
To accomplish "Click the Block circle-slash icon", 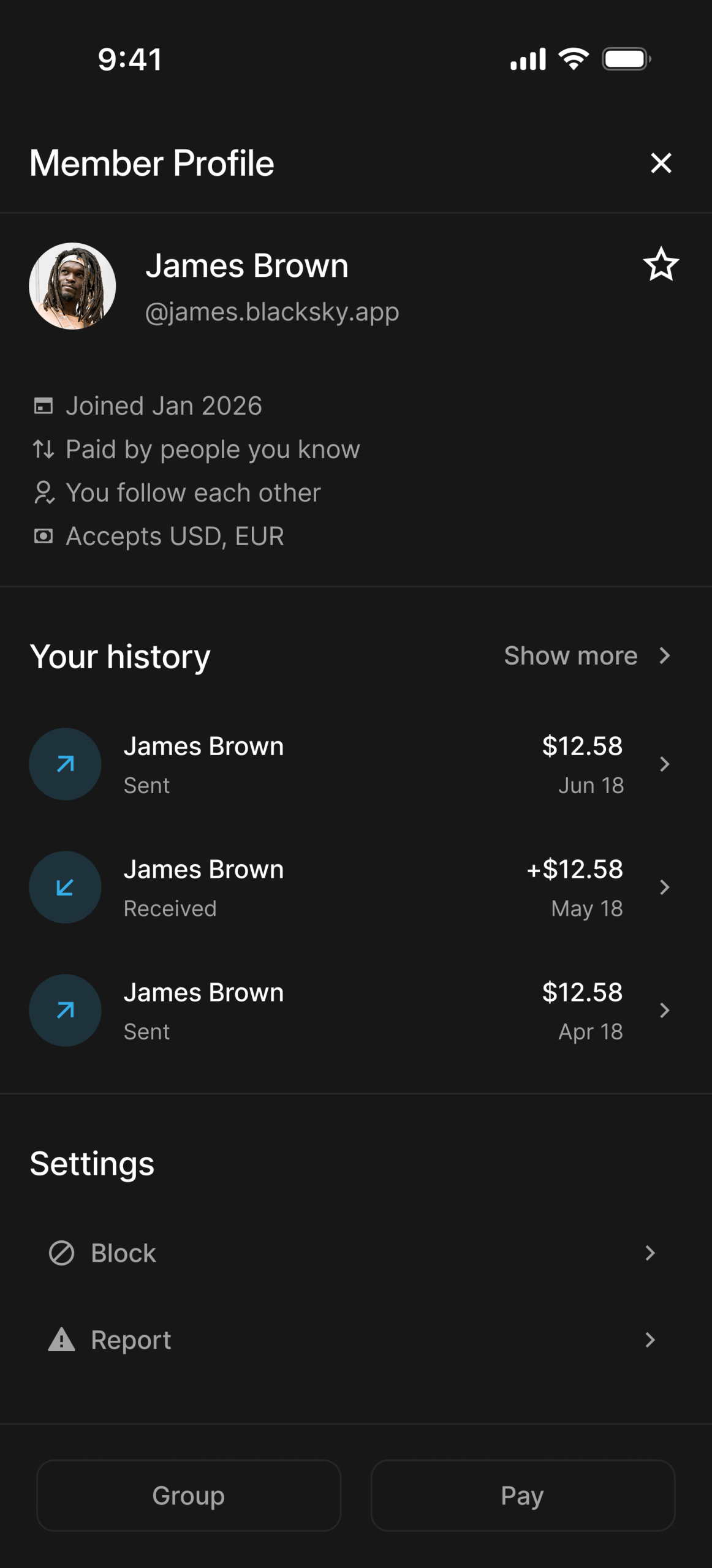I will click(61, 1253).
